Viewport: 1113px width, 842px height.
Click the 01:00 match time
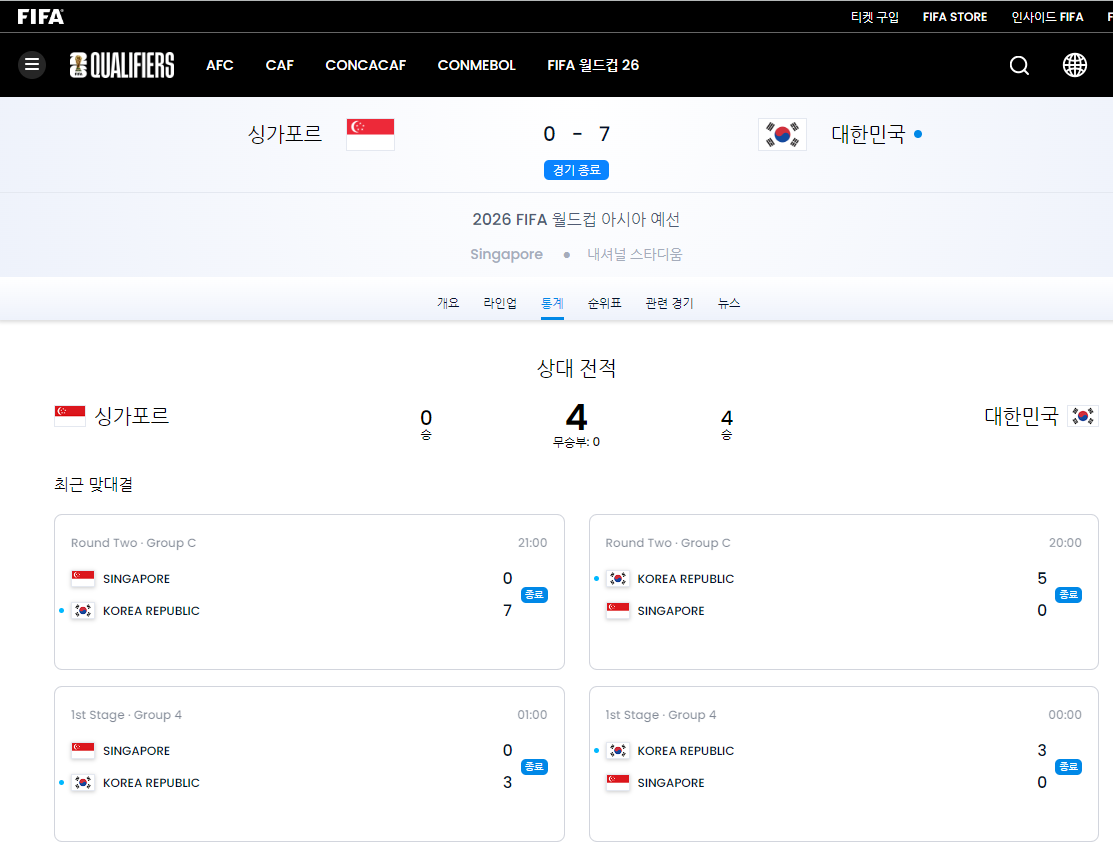pos(532,714)
